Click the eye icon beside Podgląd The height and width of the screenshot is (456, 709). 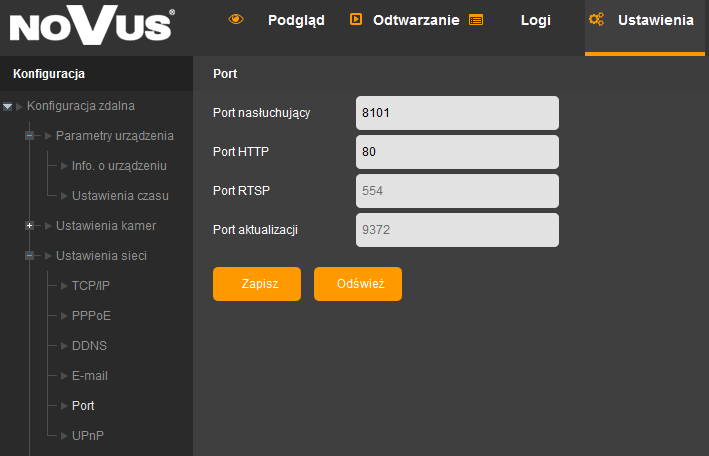coord(236,19)
